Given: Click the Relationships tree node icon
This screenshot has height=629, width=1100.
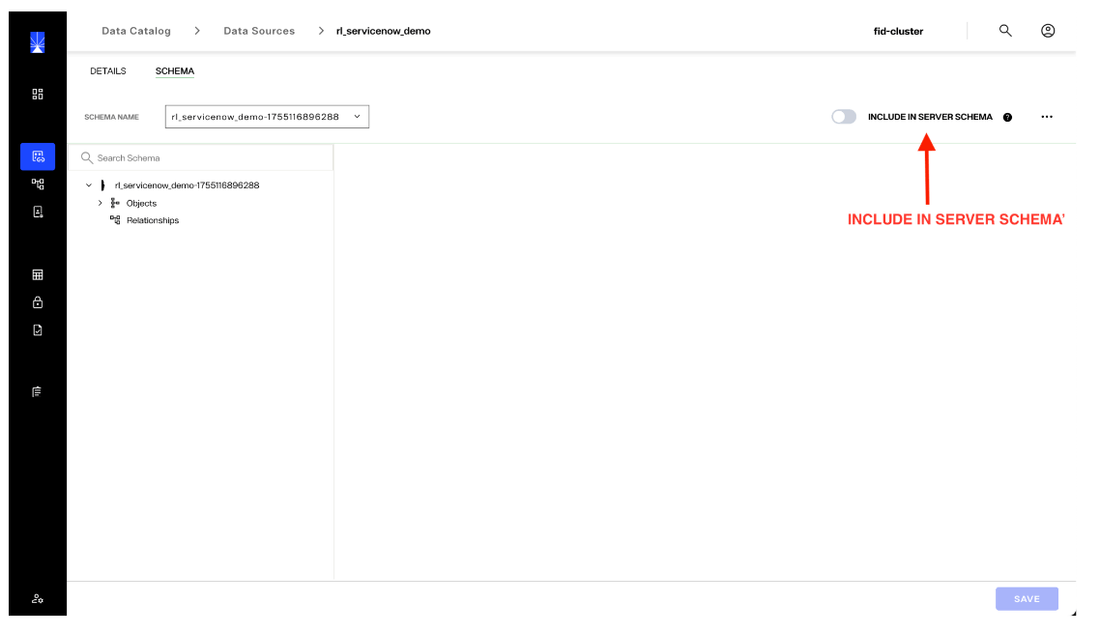Looking at the screenshot, I should click(x=115, y=220).
